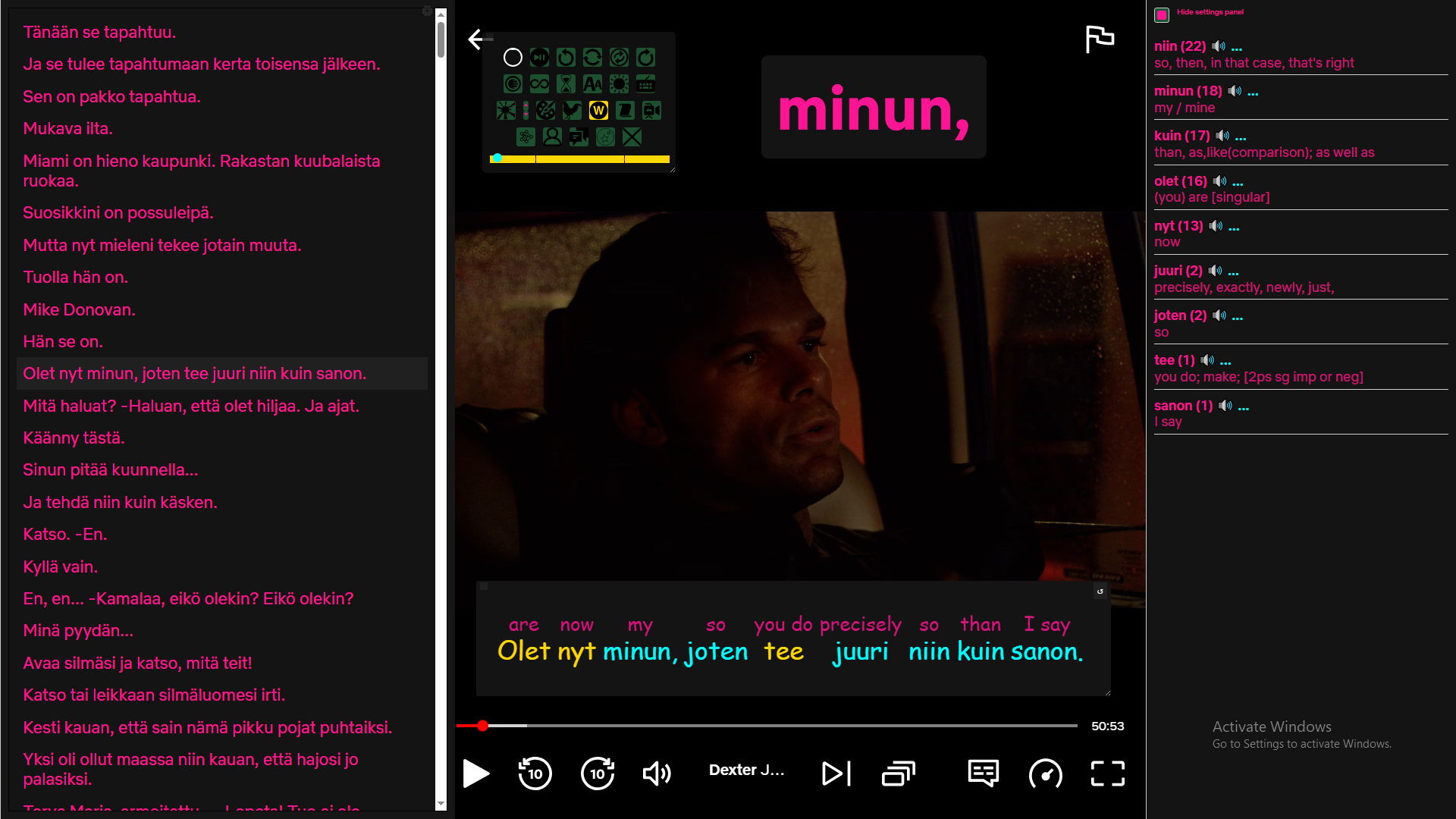This screenshot has height=819, width=1456.
Task: Click the small refresh icon on subtitle box
Action: [1100, 591]
